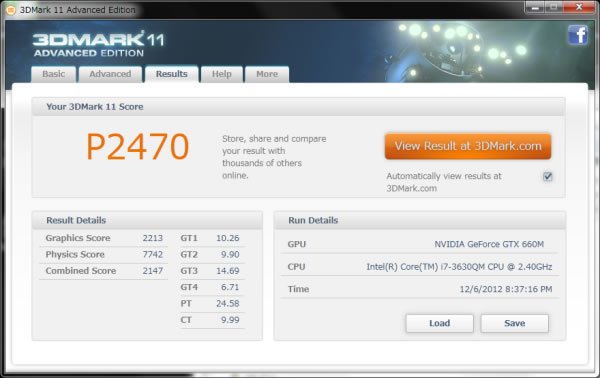This screenshot has height=378, width=600.
Task: Select the Graphics Score row
Action: (x=104, y=238)
